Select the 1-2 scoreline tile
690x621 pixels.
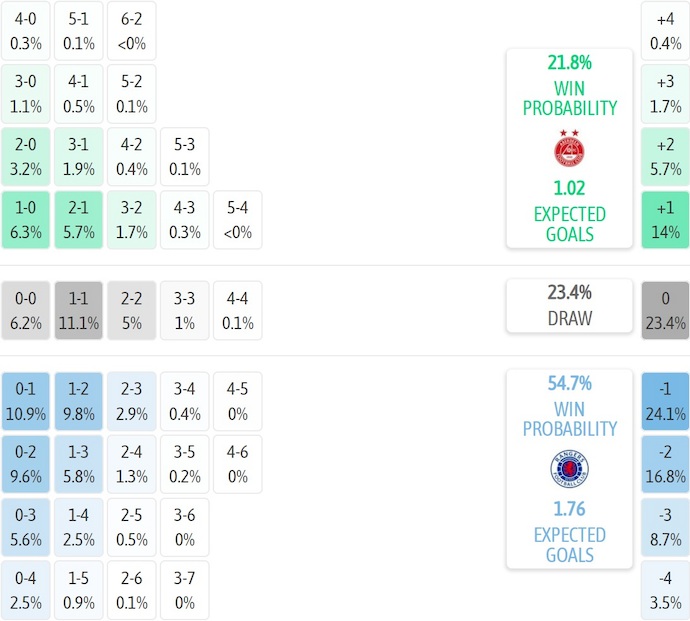pos(79,400)
